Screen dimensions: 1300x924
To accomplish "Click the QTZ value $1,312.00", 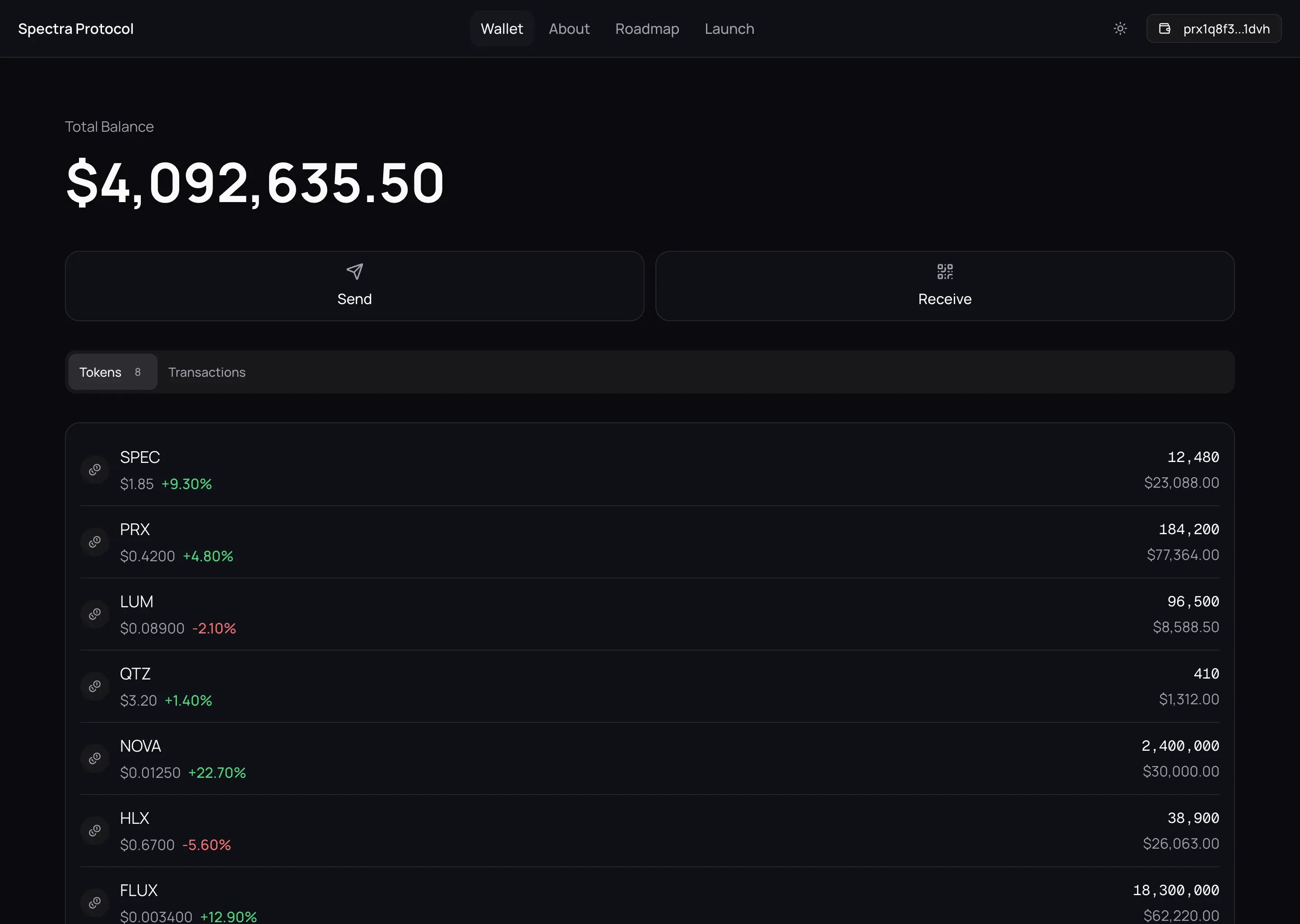I will tap(1189, 699).
